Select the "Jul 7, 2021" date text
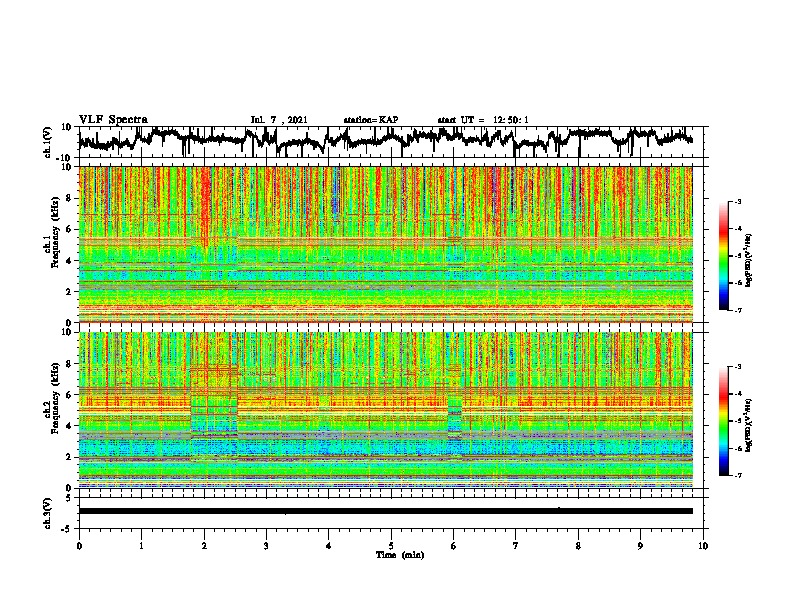792x612 pixels. pos(279,120)
